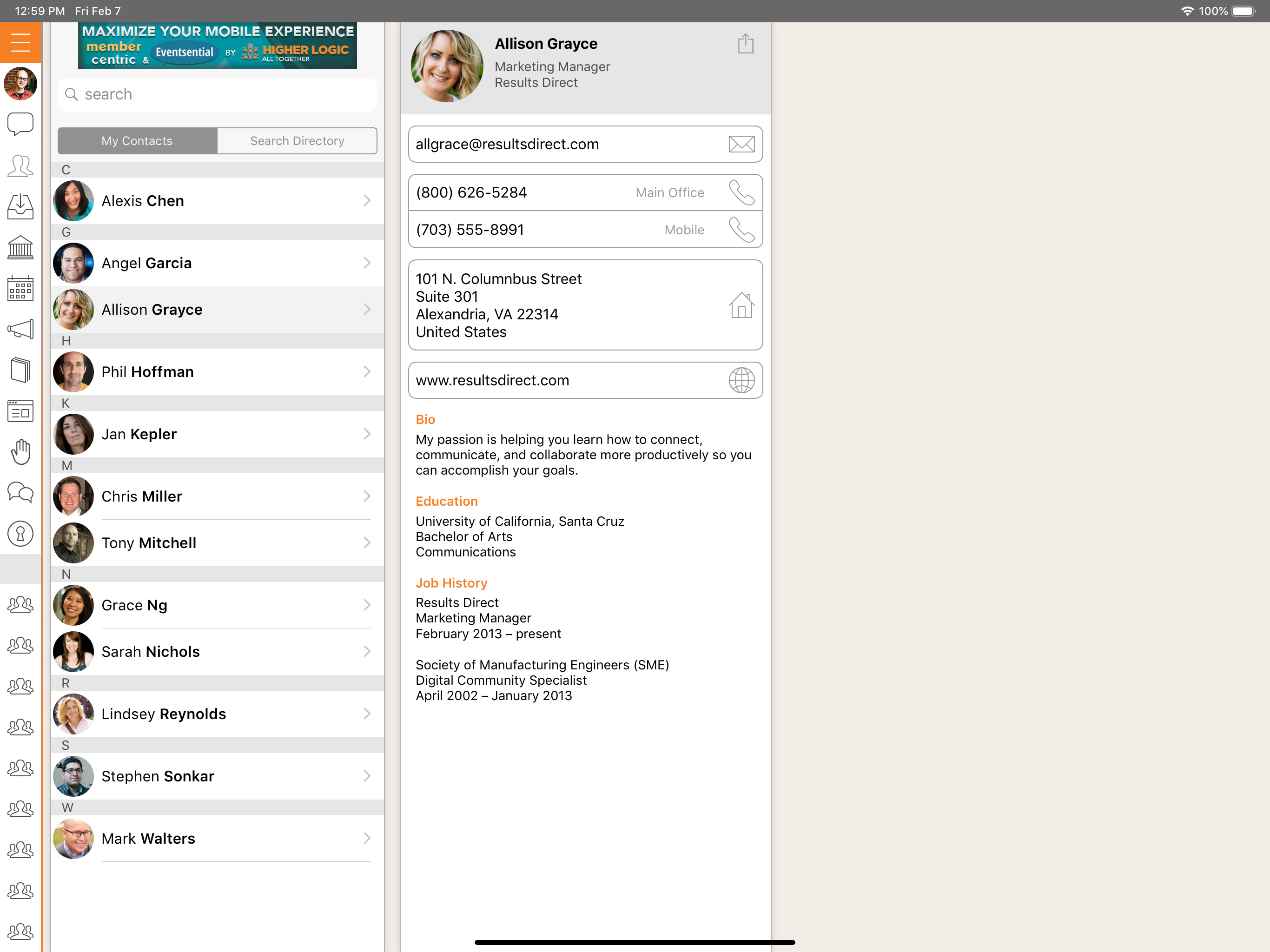
Task: Open Allison Grayce chevron in list
Action: click(x=367, y=310)
